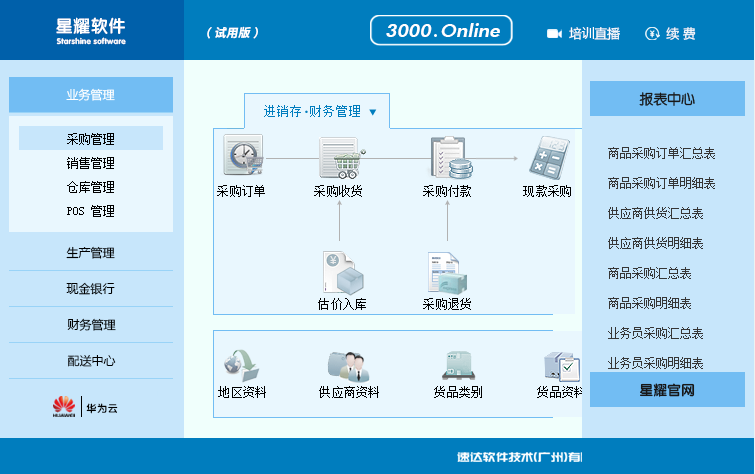The height and width of the screenshot is (474, 755).
Task: Open the 供应商供货汇总表 report
Action: pyautogui.click(x=655, y=213)
